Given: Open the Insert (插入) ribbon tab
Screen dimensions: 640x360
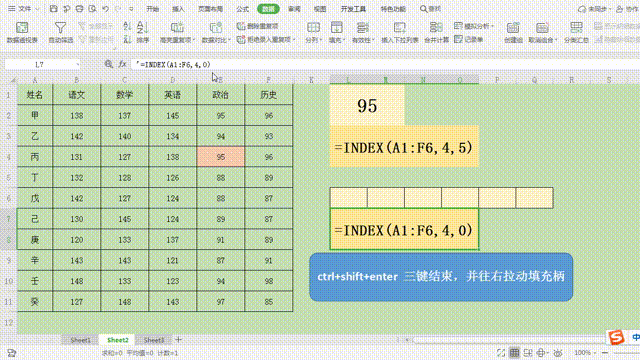Looking at the screenshot, I should pos(178,9).
